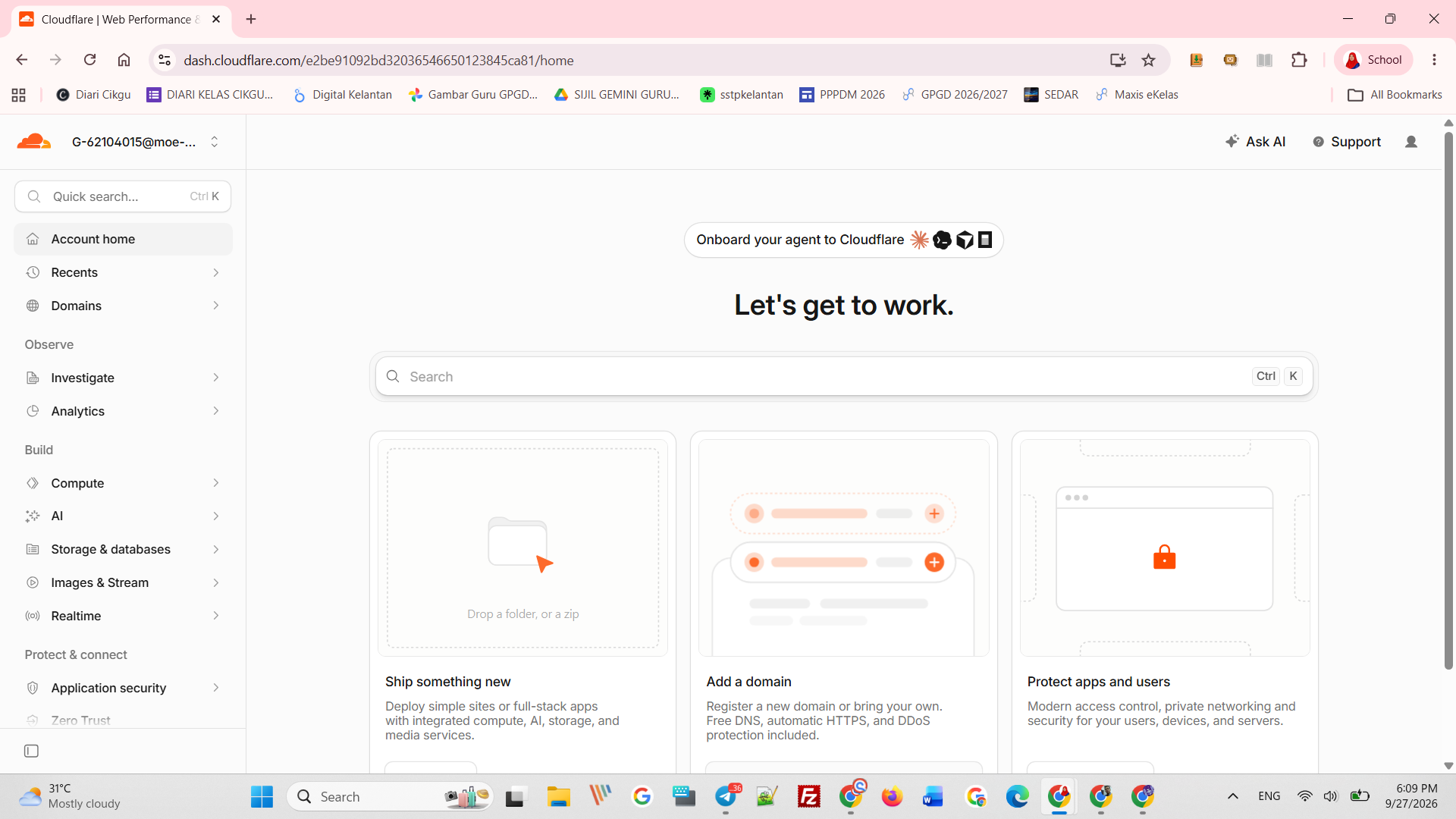This screenshot has height=819, width=1456.
Task: Click the browser home icon
Action: click(124, 60)
